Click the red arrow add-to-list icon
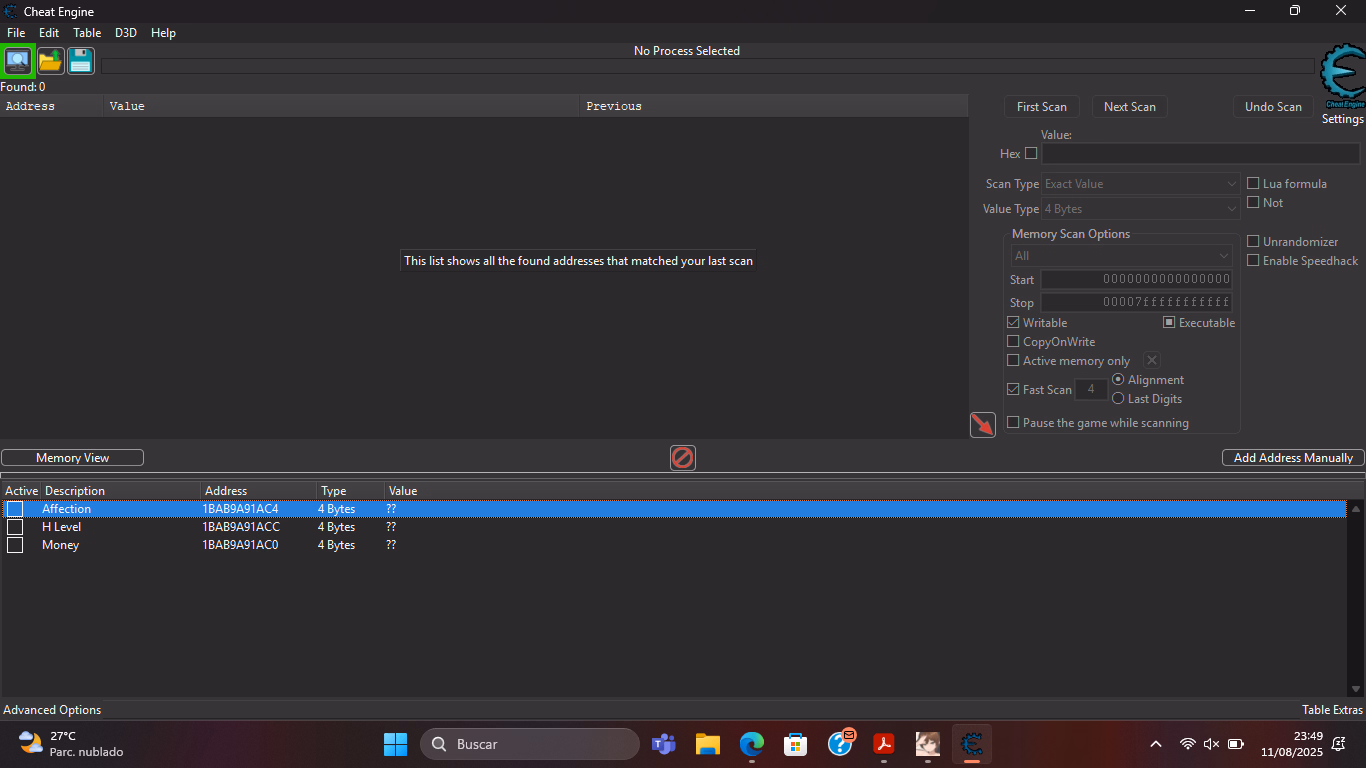 pyautogui.click(x=982, y=425)
